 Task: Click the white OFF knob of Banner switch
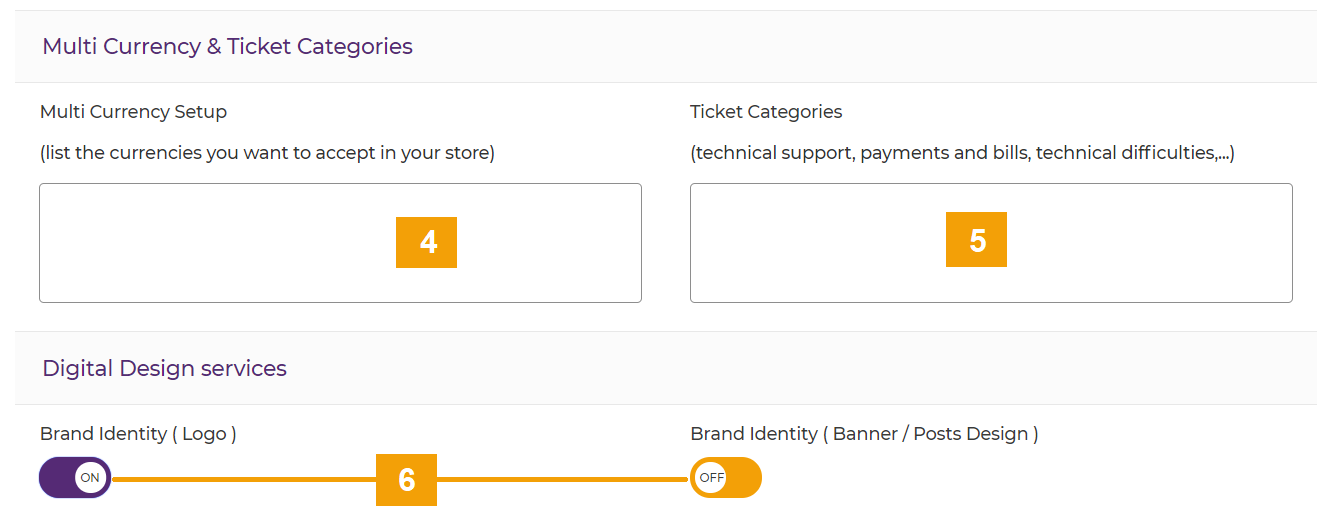pyautogui.click(x=711, y=478)
